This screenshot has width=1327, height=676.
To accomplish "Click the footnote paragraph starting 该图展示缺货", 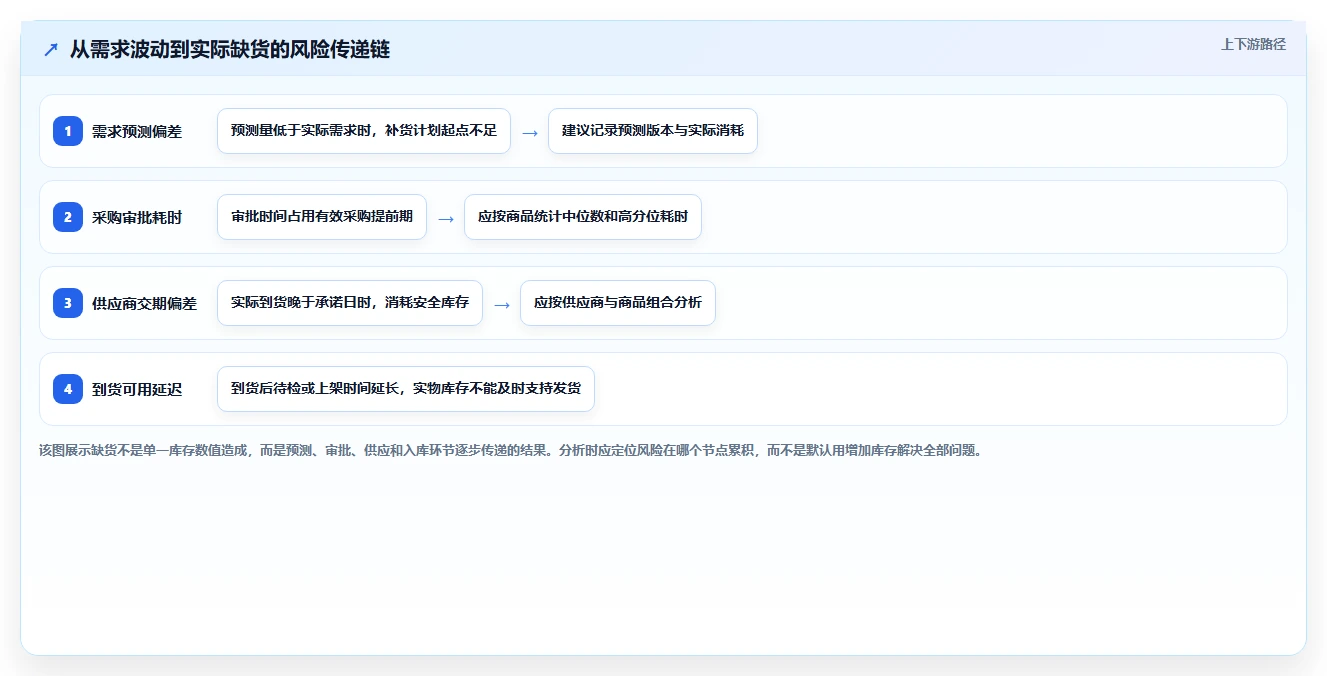I will pos(511,450).
